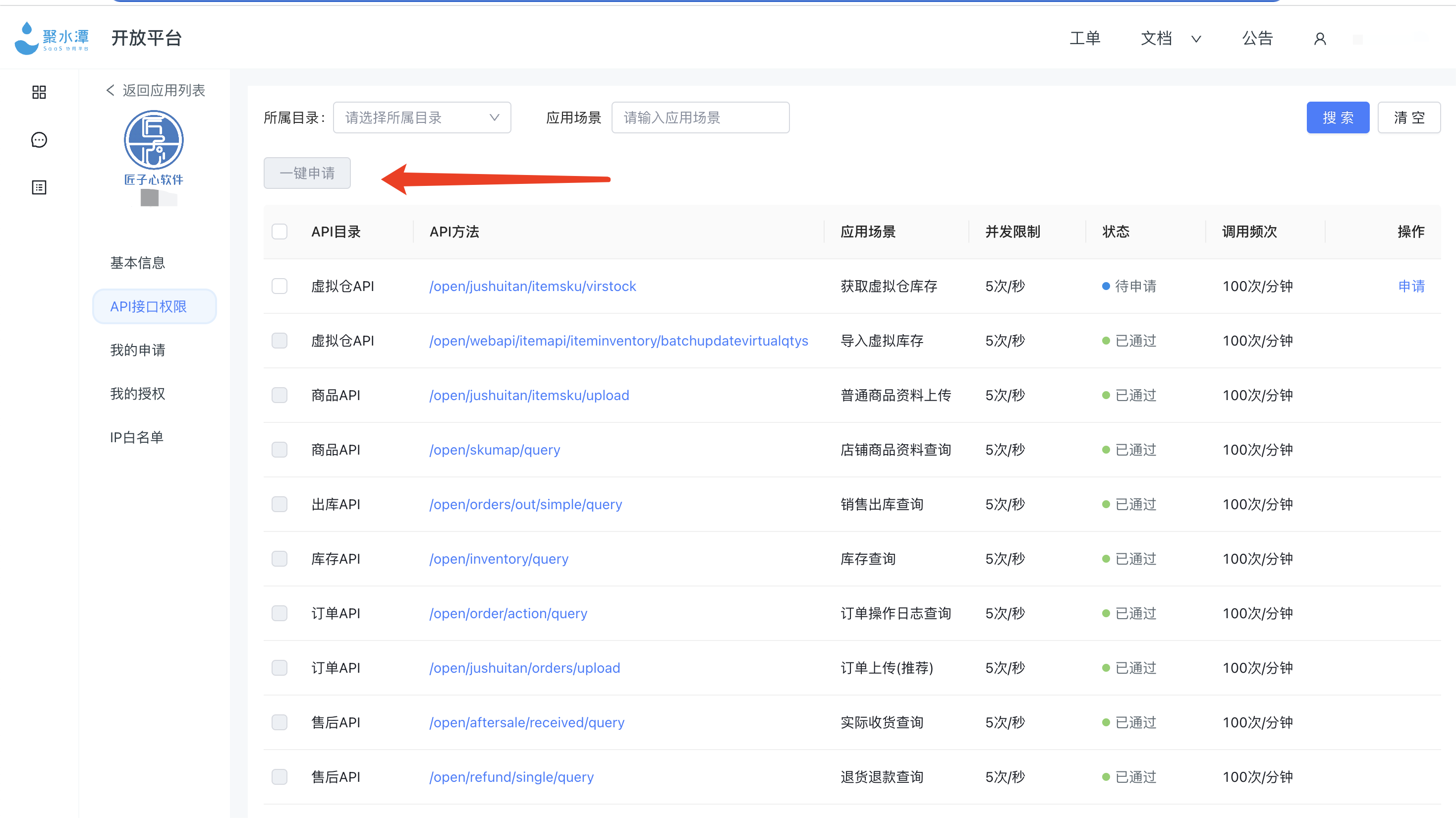Select the checkbox for /open/inventory/query row

tap(279, 559)
